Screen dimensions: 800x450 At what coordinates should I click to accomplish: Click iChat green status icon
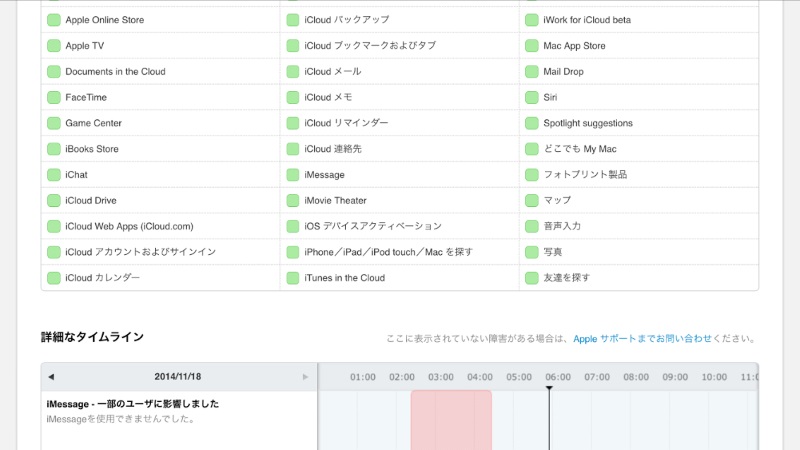(54, 174)
